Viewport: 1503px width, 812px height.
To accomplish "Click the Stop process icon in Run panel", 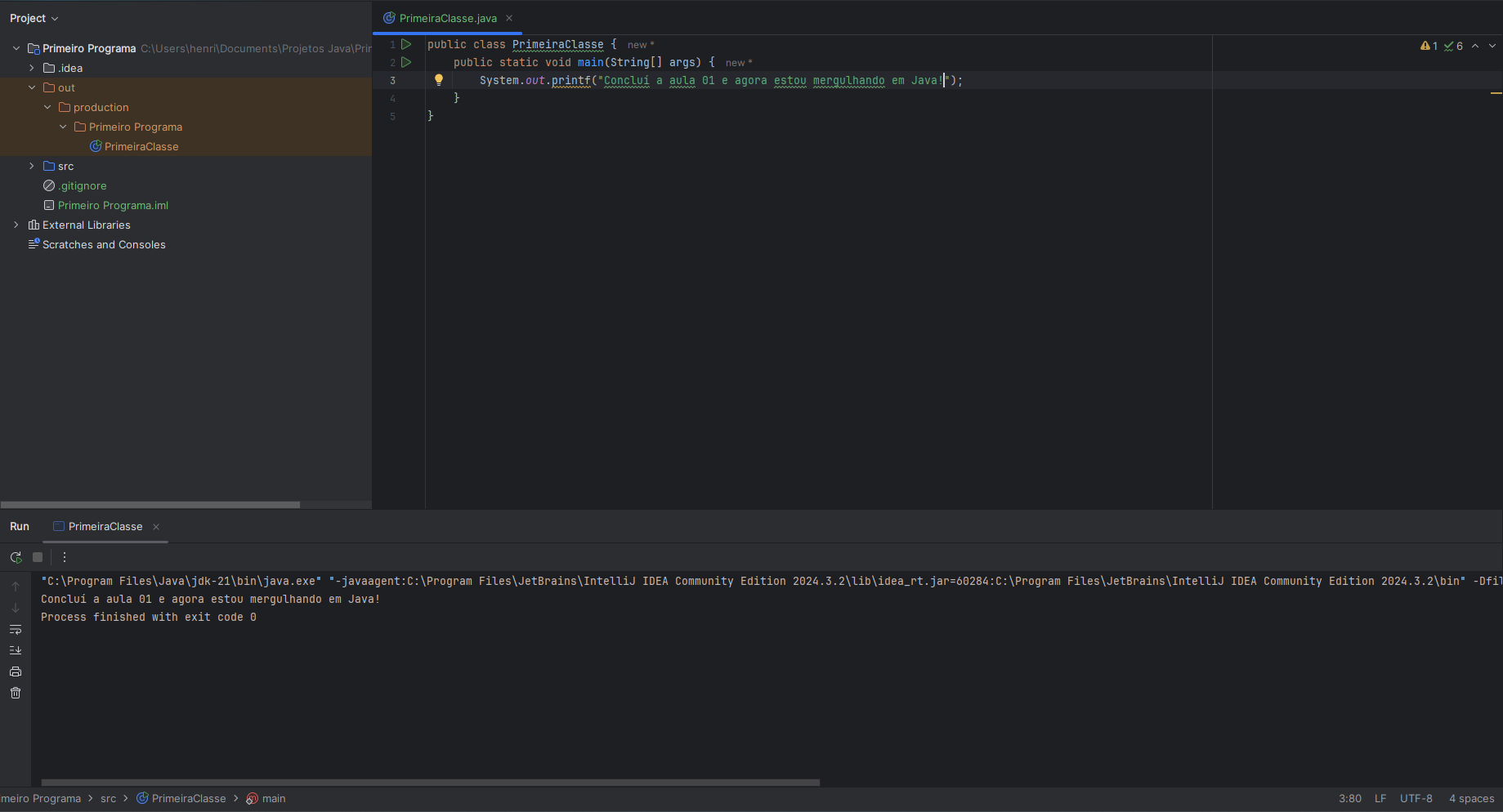I will tap(38, 557).
